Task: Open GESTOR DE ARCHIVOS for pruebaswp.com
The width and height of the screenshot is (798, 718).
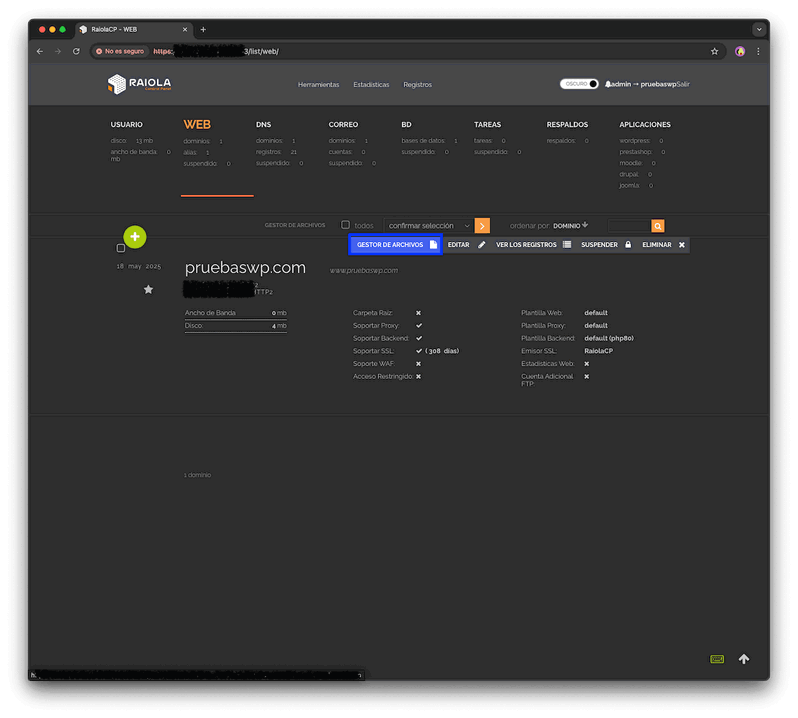Action: click(x=395, y=245)
